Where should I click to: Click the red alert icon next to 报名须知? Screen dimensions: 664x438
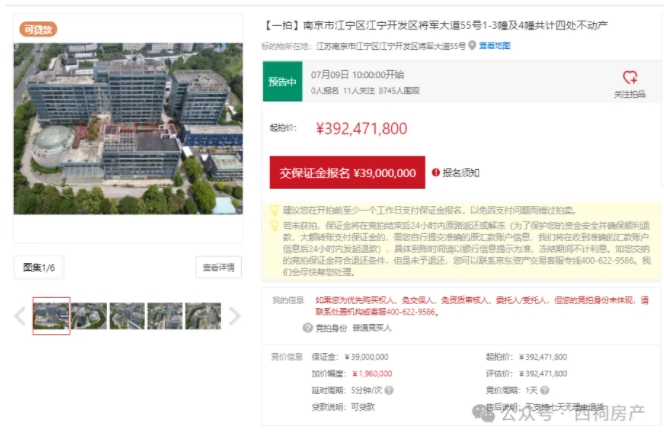coord(435,173)
